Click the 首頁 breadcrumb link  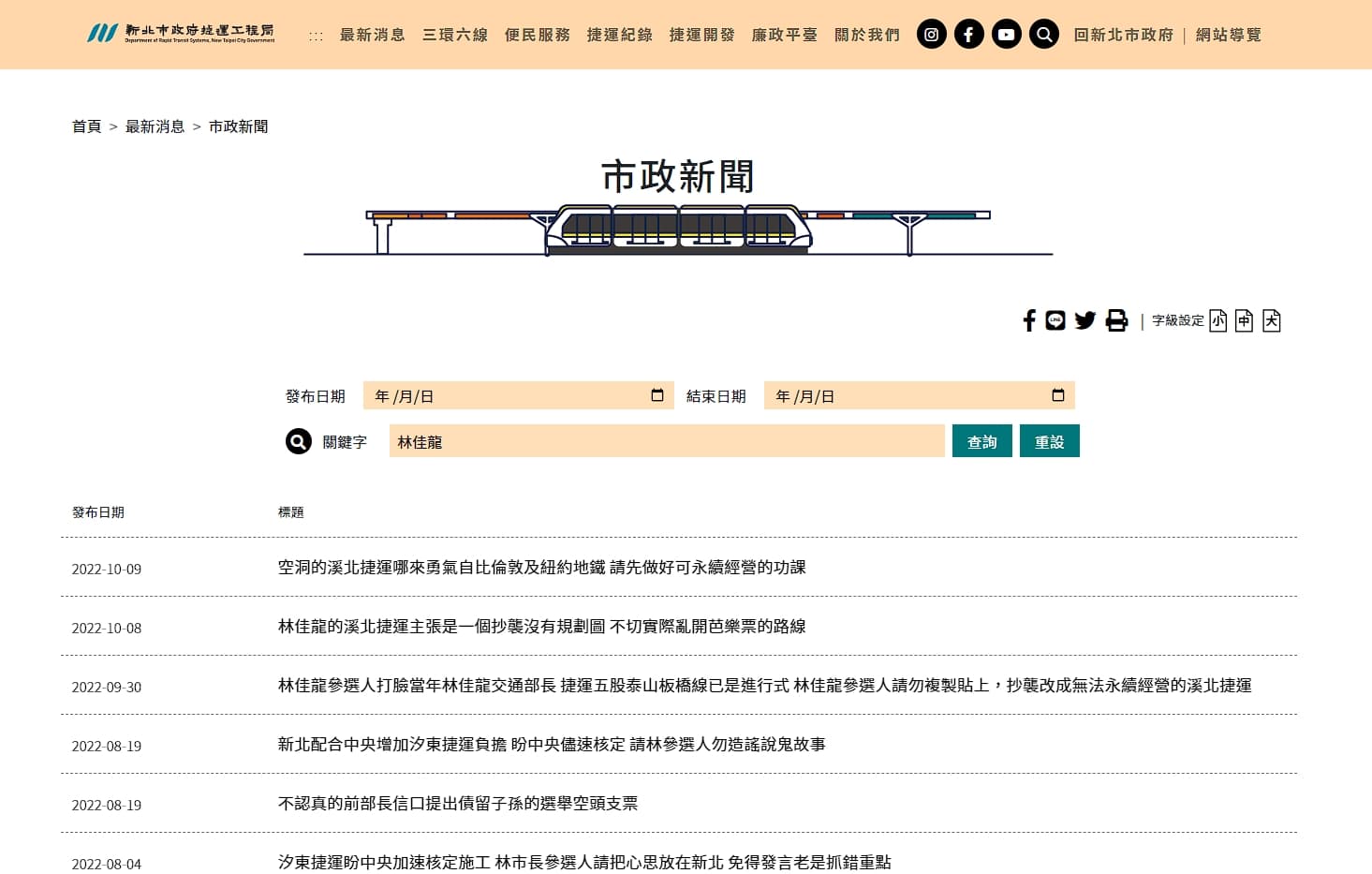[87, 126]
